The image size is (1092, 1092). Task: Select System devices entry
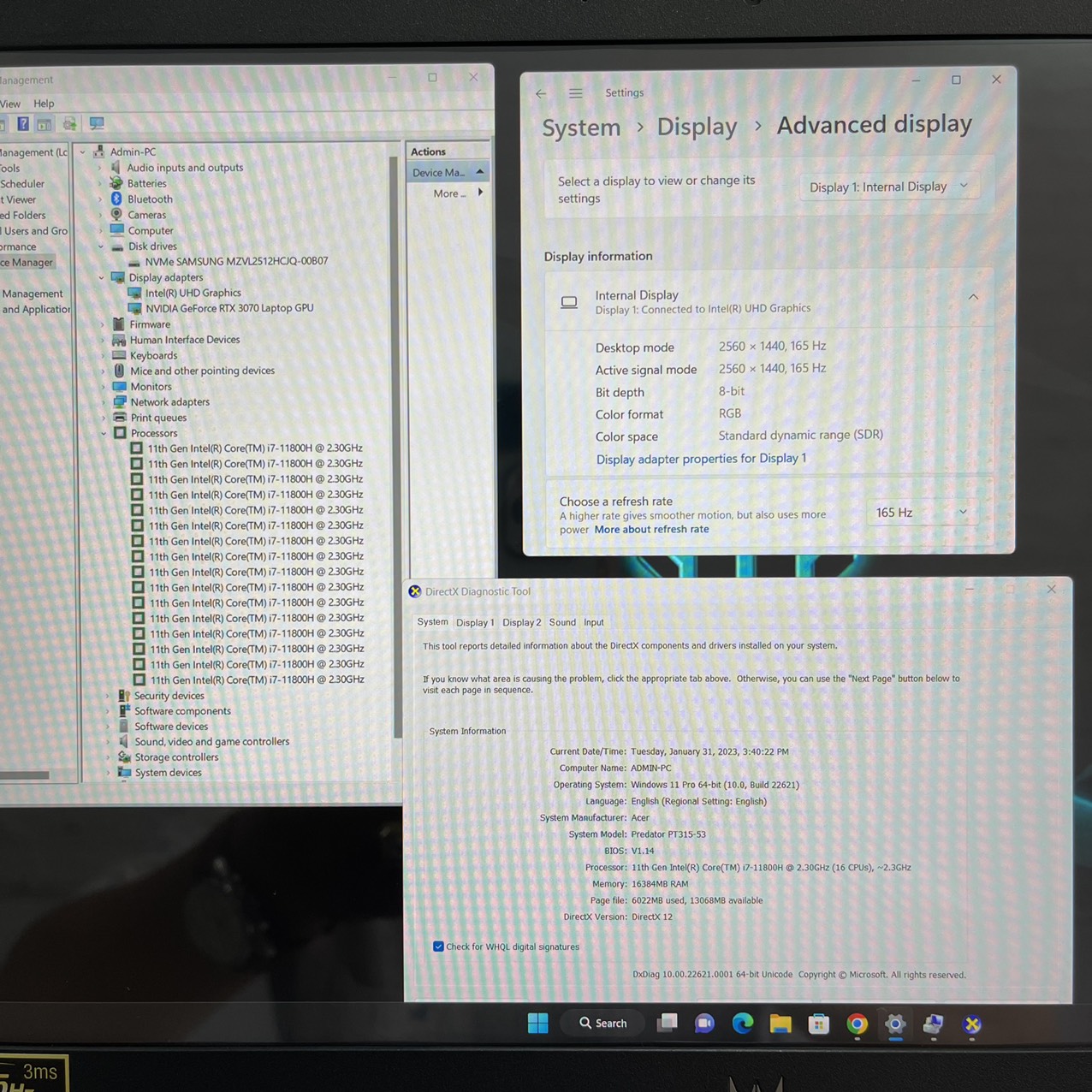coord(168,773)
